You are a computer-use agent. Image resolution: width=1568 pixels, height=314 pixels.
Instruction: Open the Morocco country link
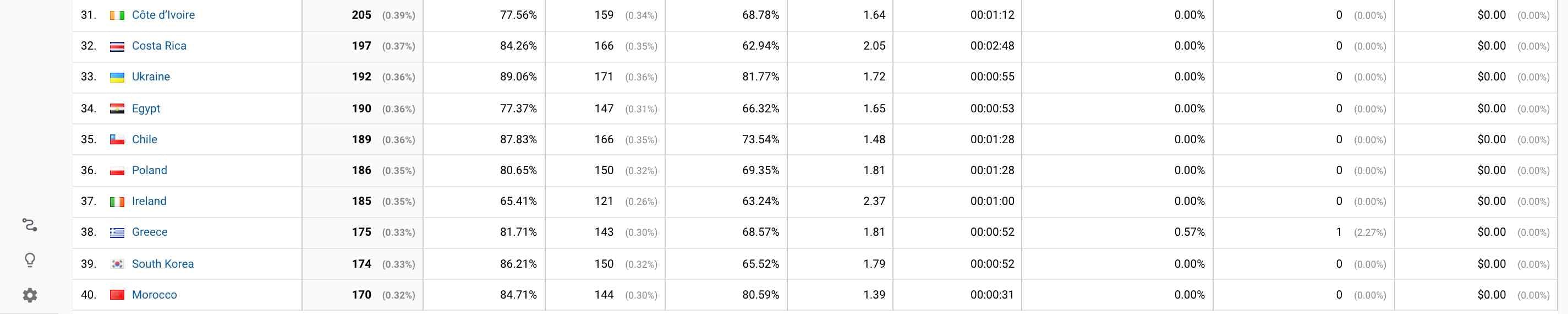pyautogui.click(x=154, y=295)
